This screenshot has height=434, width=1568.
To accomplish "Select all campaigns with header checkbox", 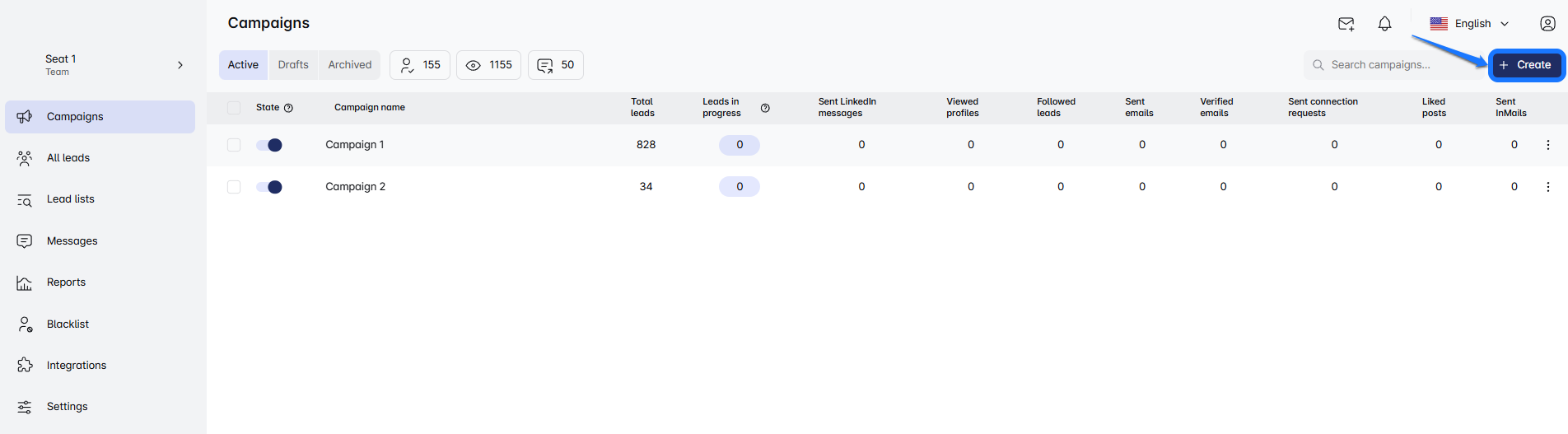I will 234,108.
